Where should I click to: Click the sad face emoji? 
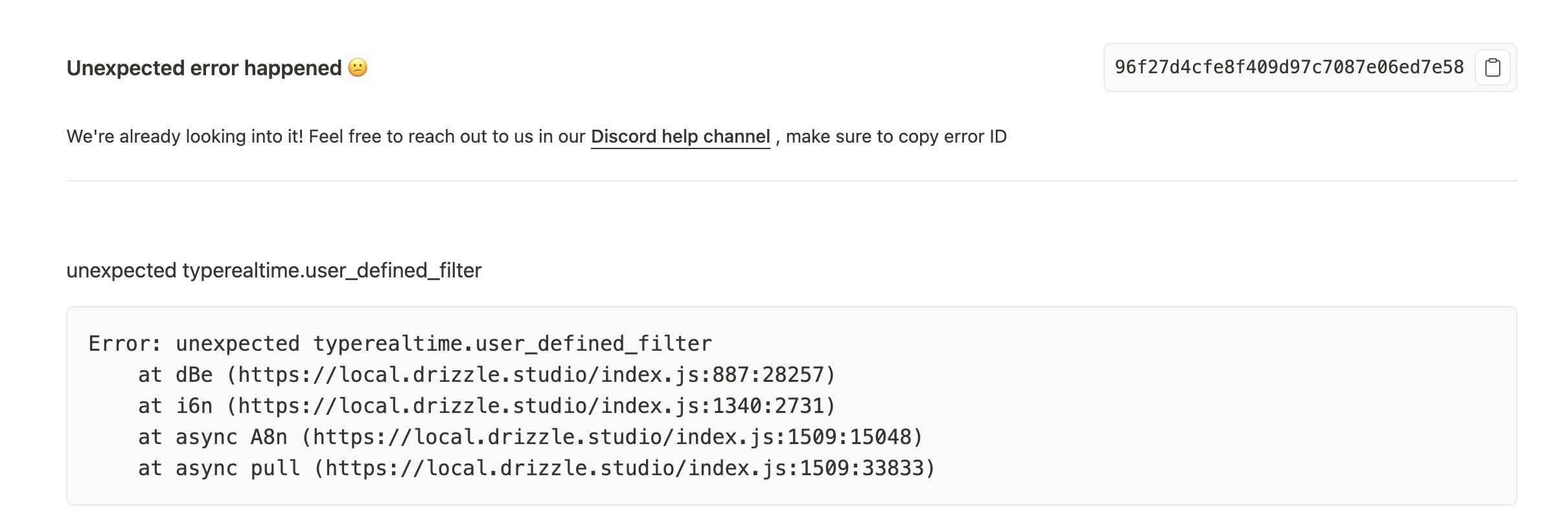tap(358, 67)
